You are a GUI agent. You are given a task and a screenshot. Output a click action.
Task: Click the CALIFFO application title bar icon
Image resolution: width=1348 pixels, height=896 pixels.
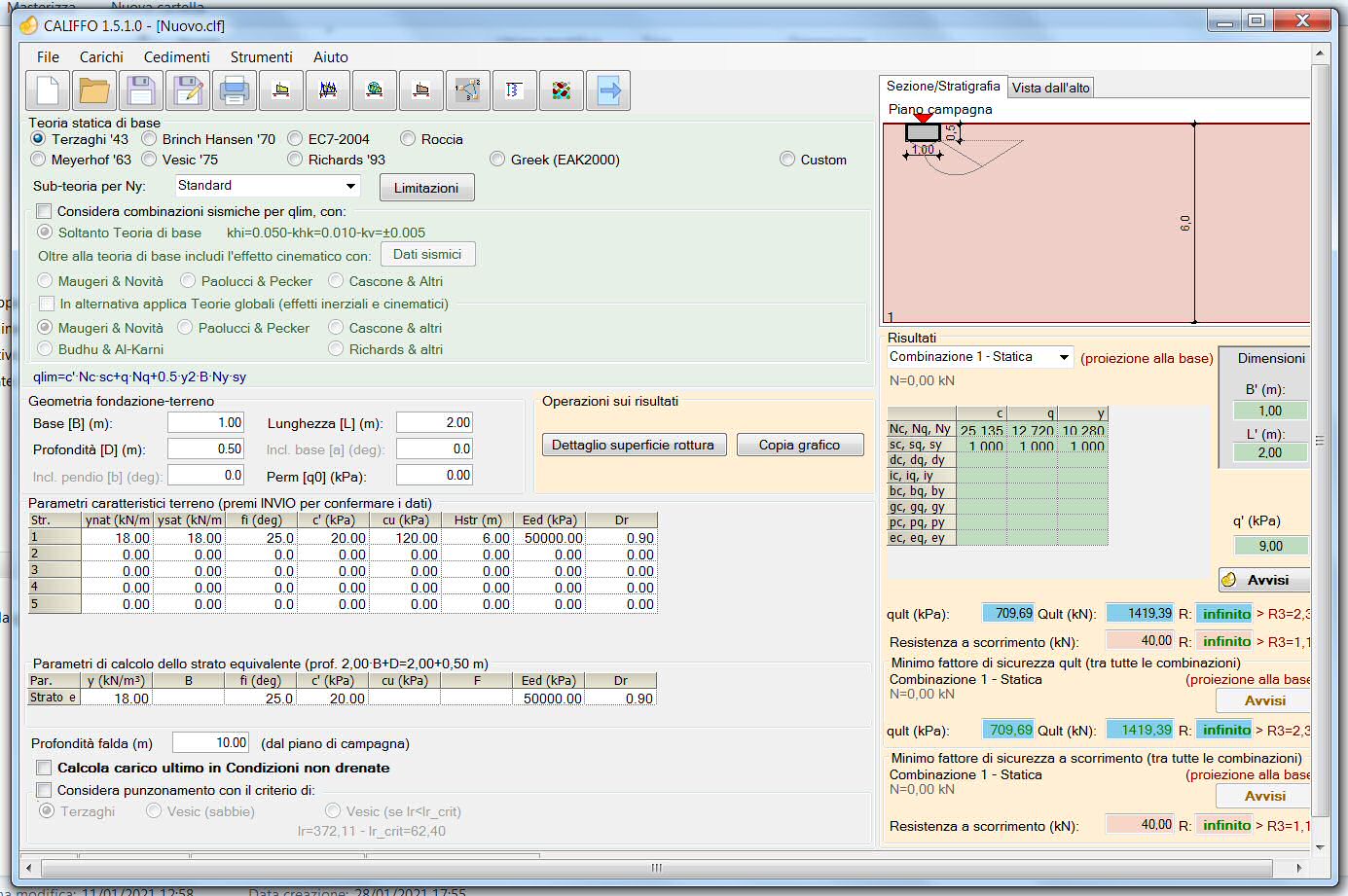click(x=28, y=25)
